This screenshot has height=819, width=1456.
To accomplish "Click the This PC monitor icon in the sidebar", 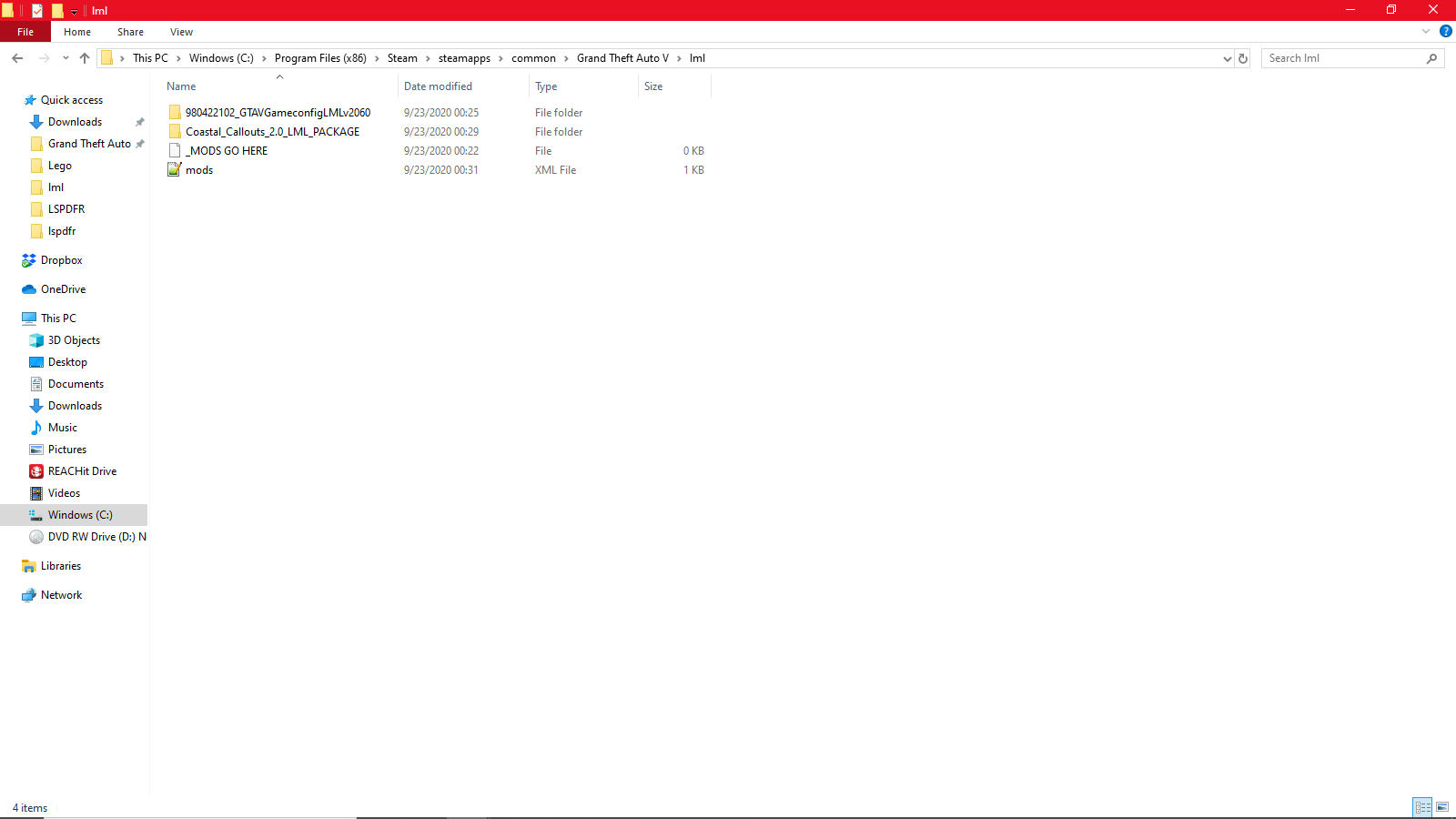I will 29,318.
